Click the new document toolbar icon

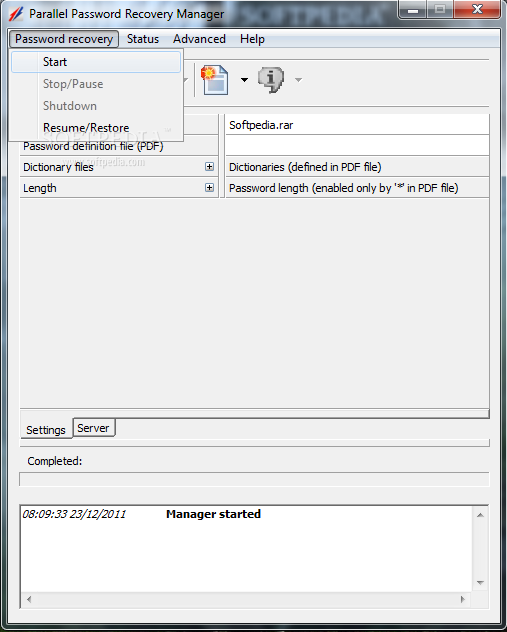coord(215,80)
